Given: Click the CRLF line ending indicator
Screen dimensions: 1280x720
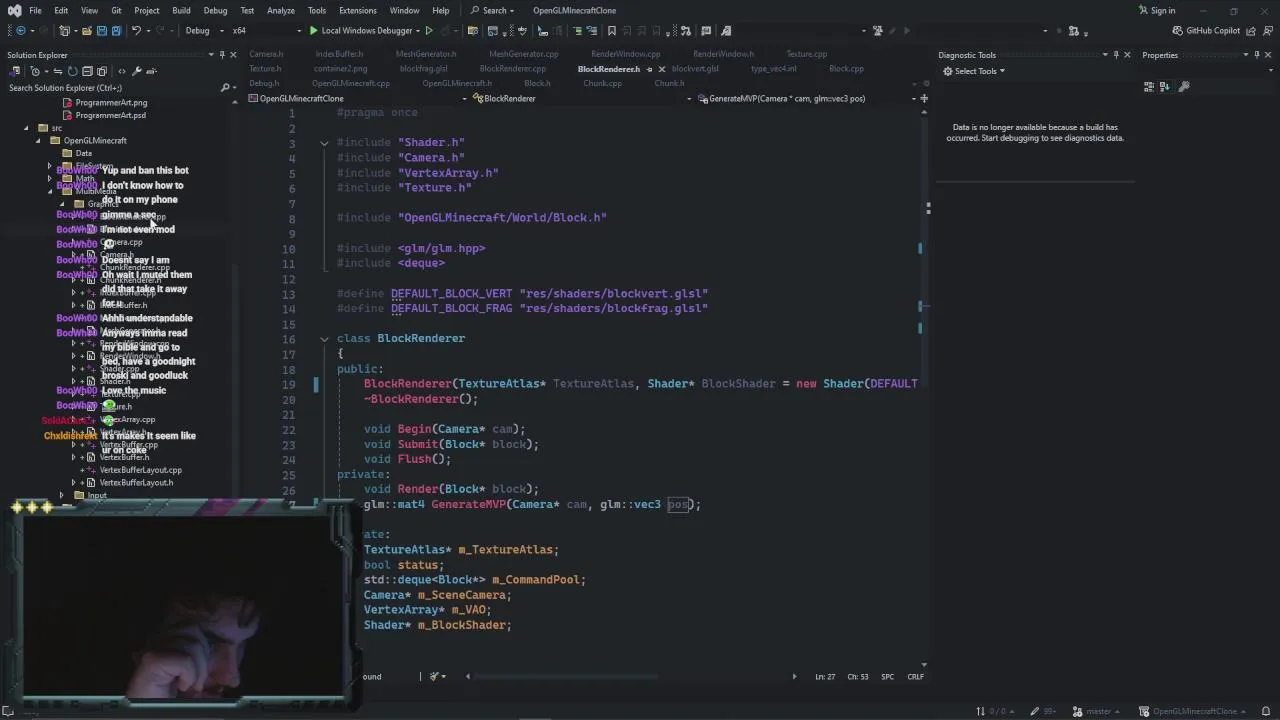Looking at the screenshot, I should (x=915, y=677).
